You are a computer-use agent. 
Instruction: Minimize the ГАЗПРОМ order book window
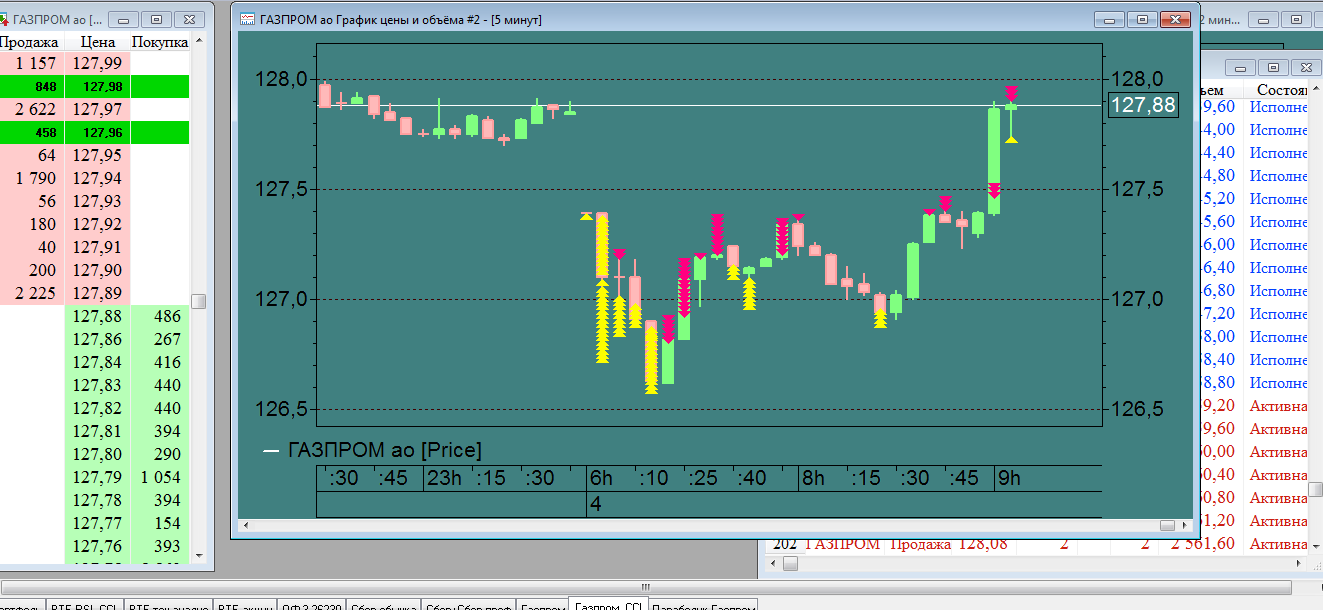click(x=123, y=19)
